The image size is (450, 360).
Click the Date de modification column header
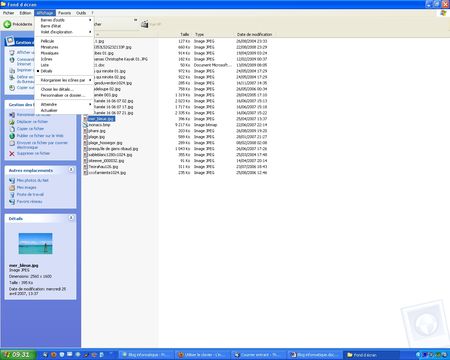[254, 34]
